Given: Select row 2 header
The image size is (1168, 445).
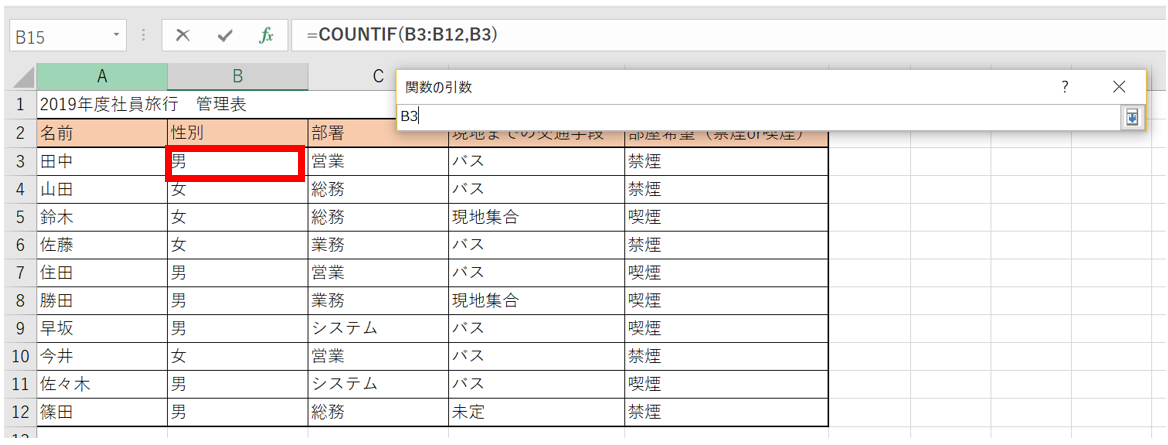Looking at the screenshot, I should coord(21,133).
